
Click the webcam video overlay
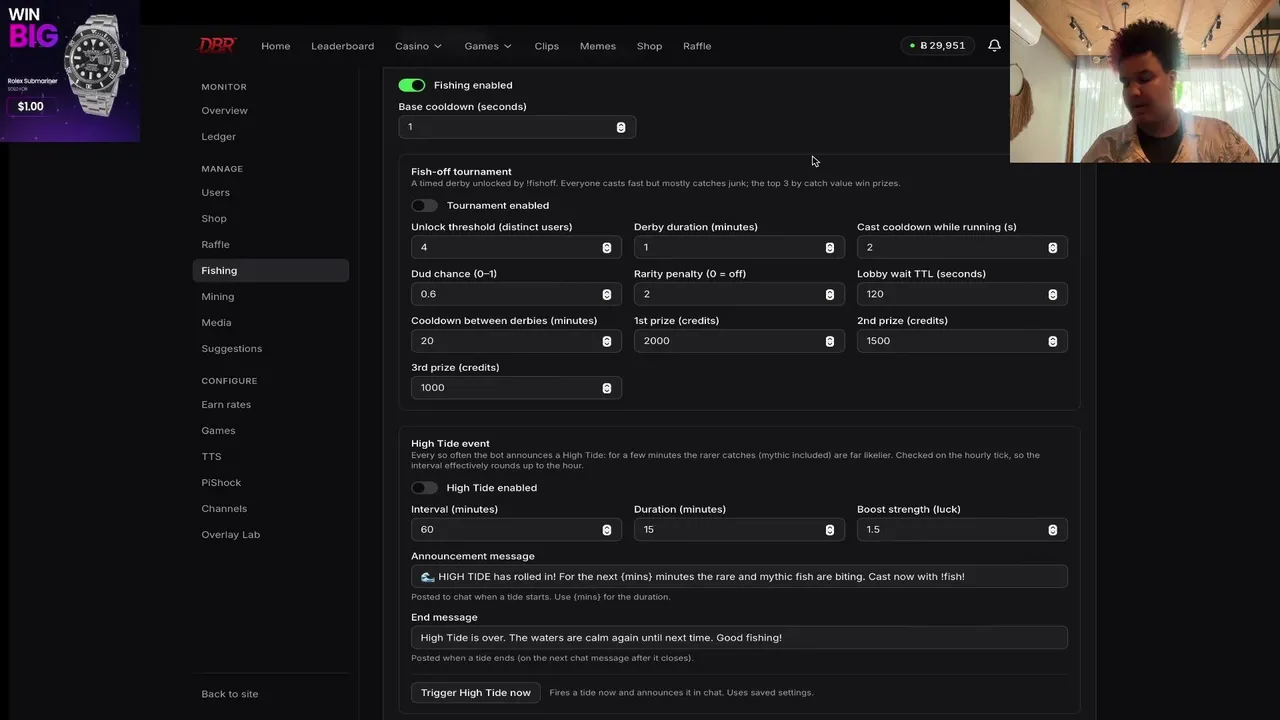click(x=1145, y=81)
